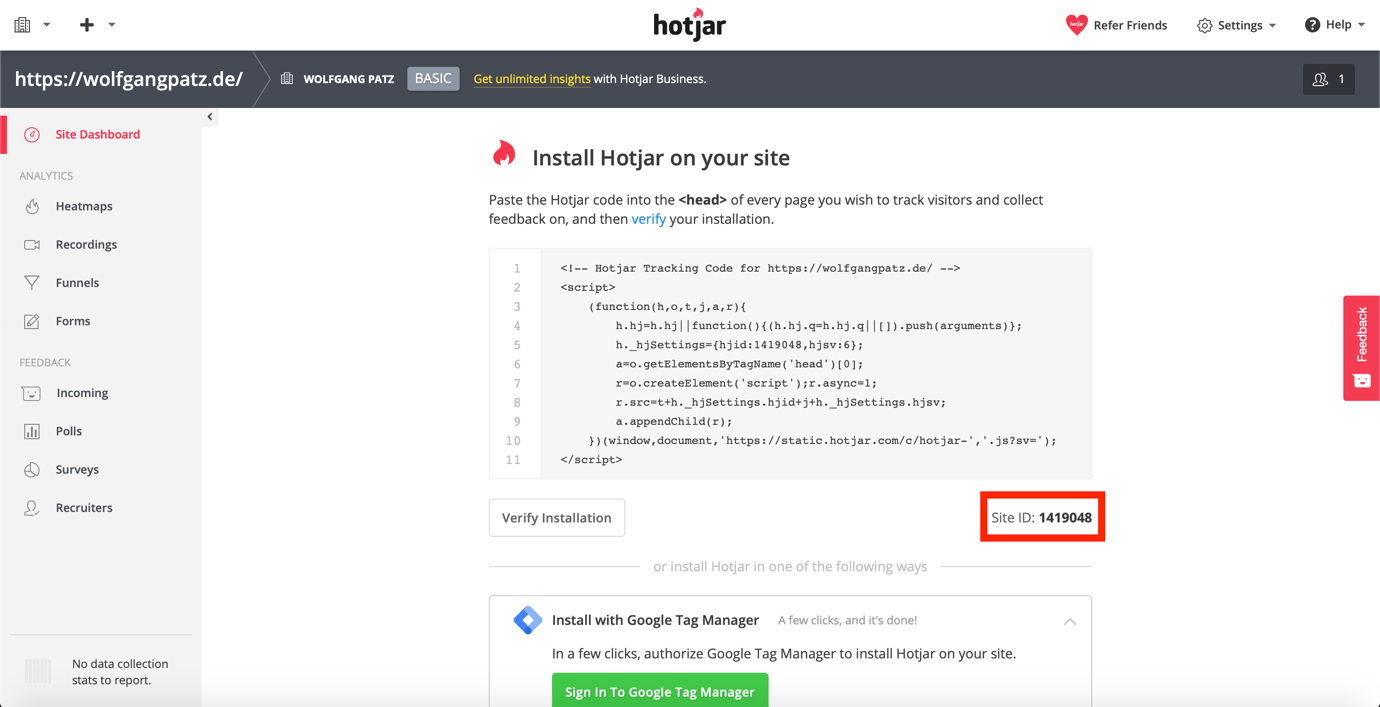Click the BASIC plan badge

tap(433, 79)
